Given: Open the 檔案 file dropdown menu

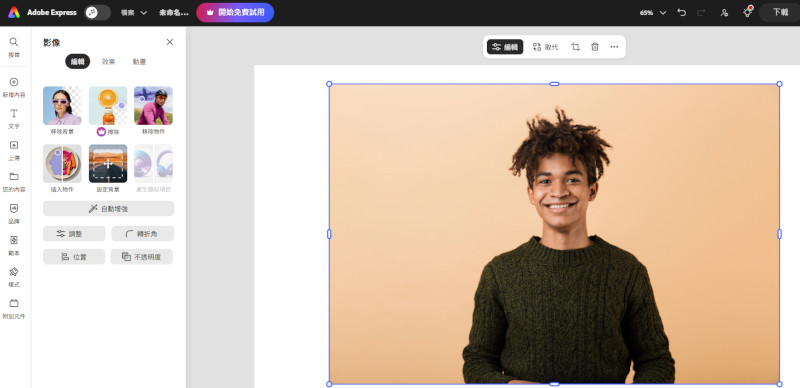Looking at the screenshot, I should 134,12.
